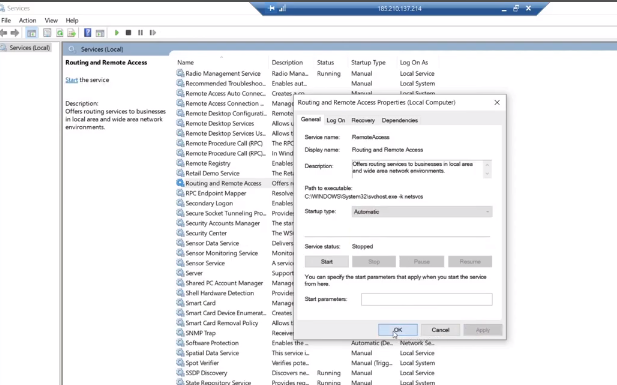This screenshot has height=385, width=617.
Task: Switch to the Dependencies tab
Action: click(399, 120)
